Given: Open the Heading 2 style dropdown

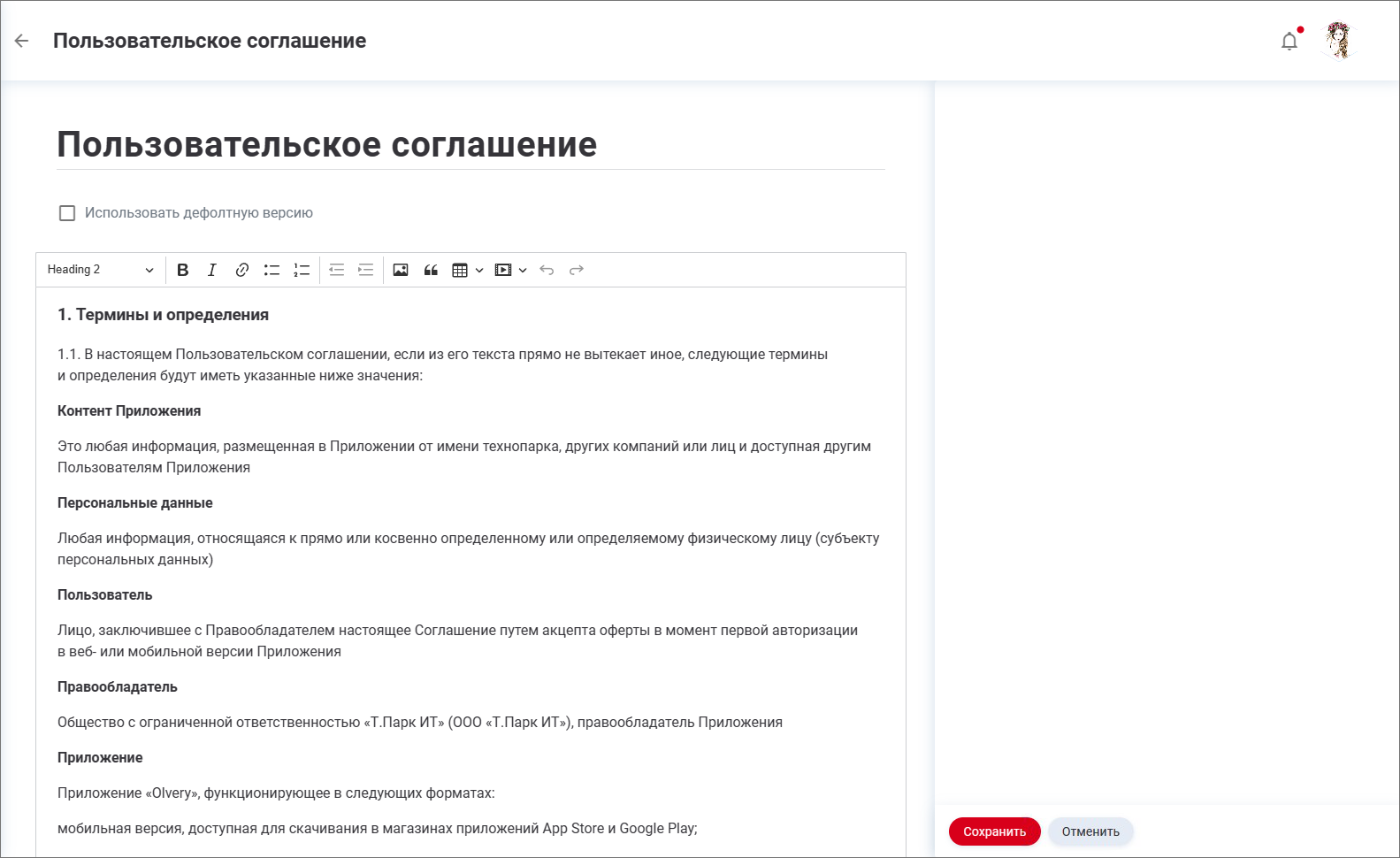Looking at the screenshot, I should click(100, 270).
